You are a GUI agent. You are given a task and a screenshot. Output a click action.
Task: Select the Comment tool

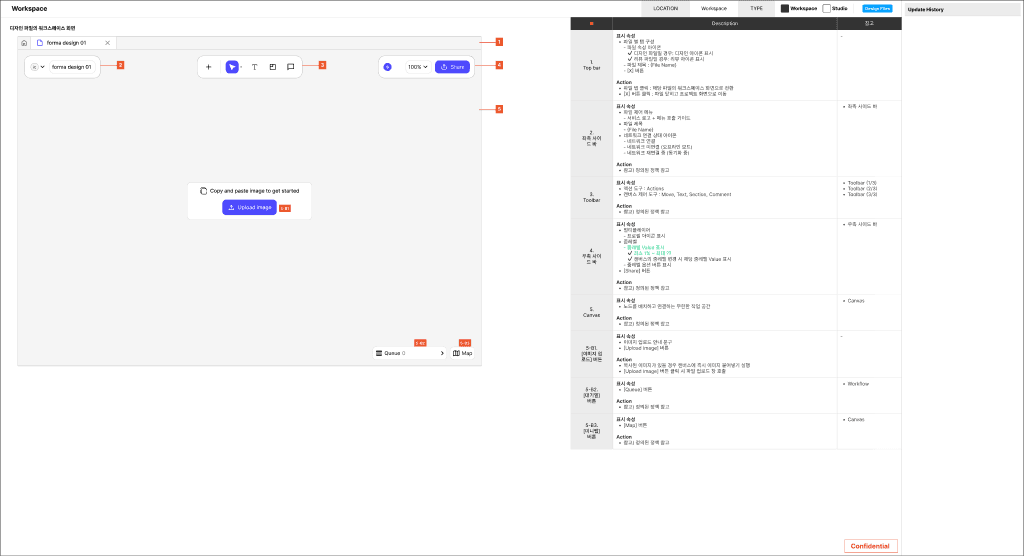[x=291, y=67]
